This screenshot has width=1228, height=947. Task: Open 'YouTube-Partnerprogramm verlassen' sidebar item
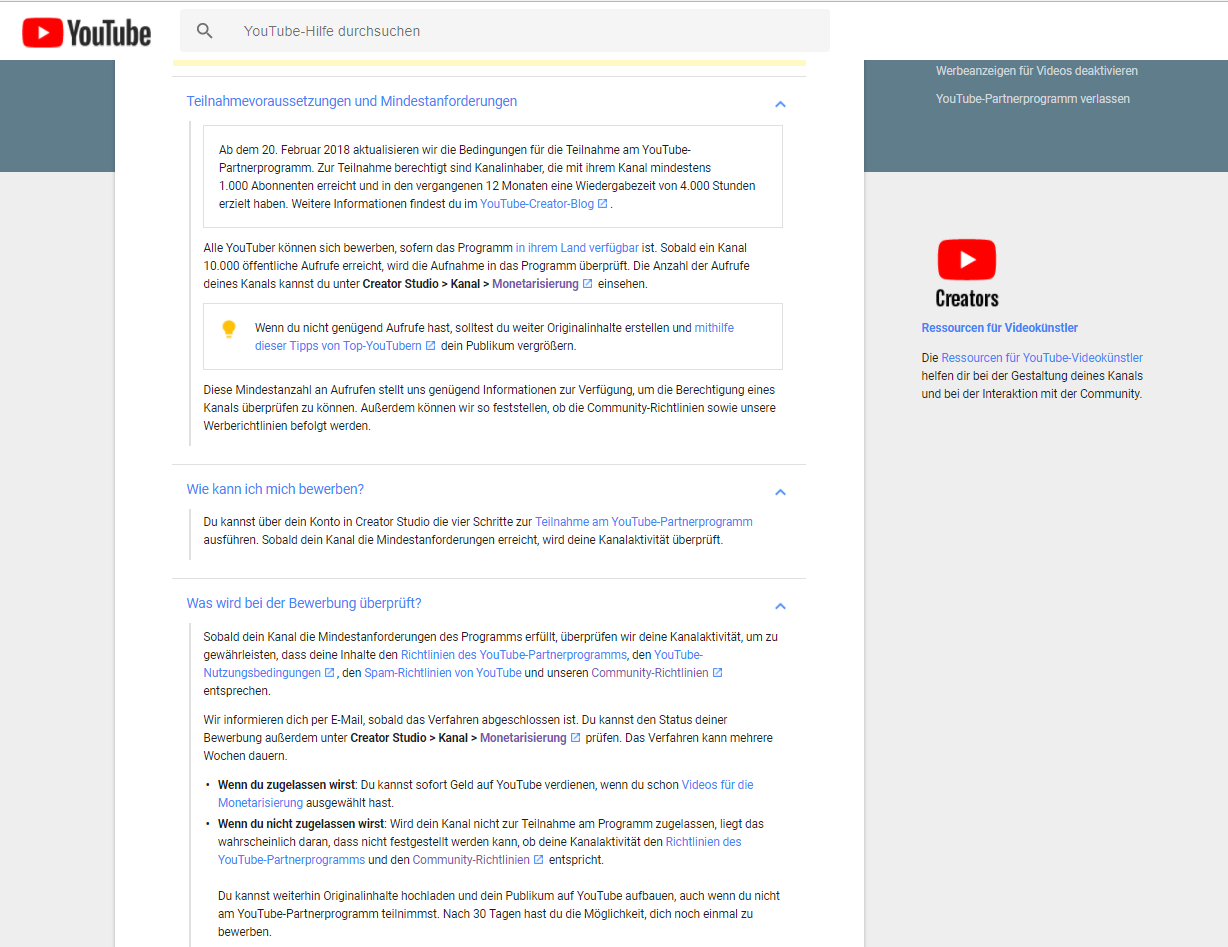click(x=1032, y=99)
